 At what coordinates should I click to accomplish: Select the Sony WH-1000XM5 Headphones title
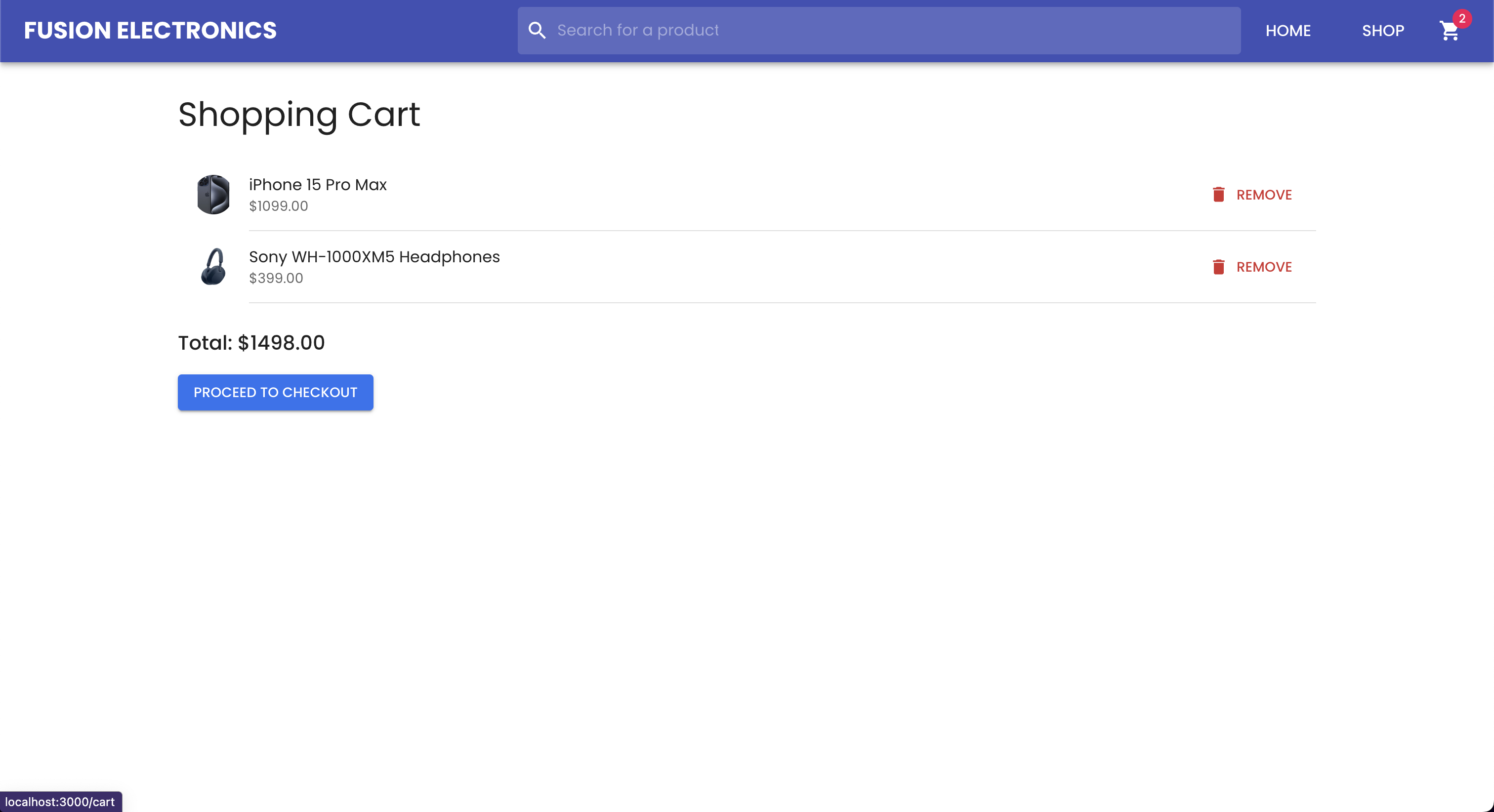pyautogui.click(x=374, y=257)
